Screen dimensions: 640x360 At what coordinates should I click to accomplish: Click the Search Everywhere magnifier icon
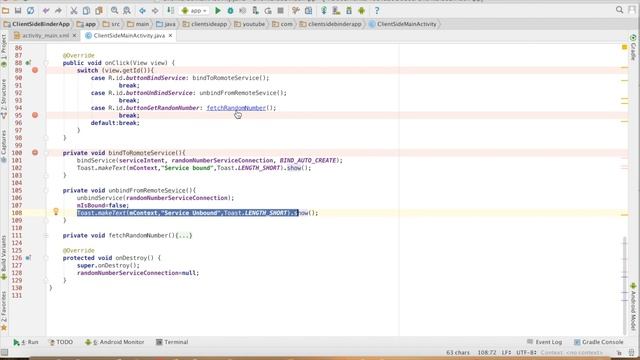[619, 10]
